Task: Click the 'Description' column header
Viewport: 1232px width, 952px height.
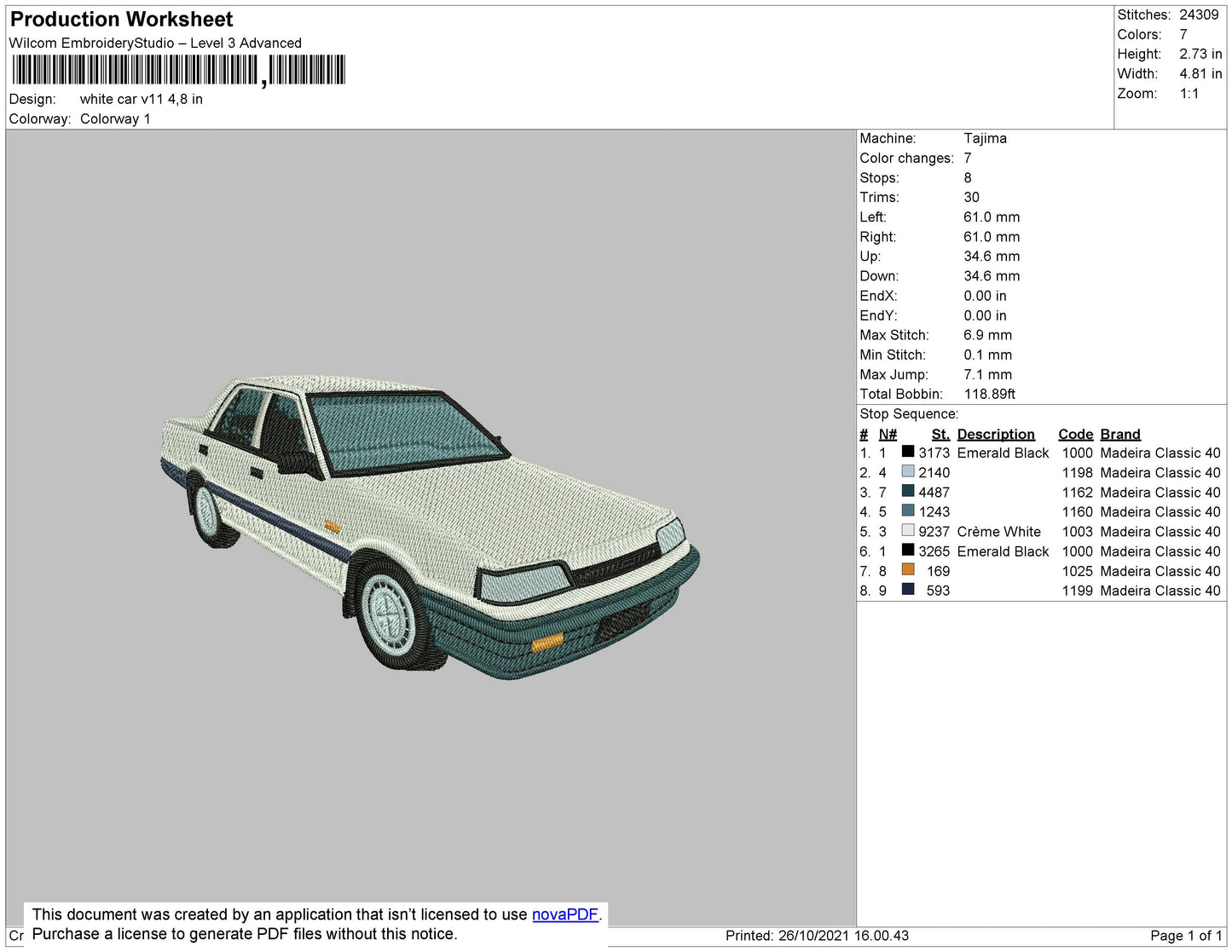Action: (996, 434)
